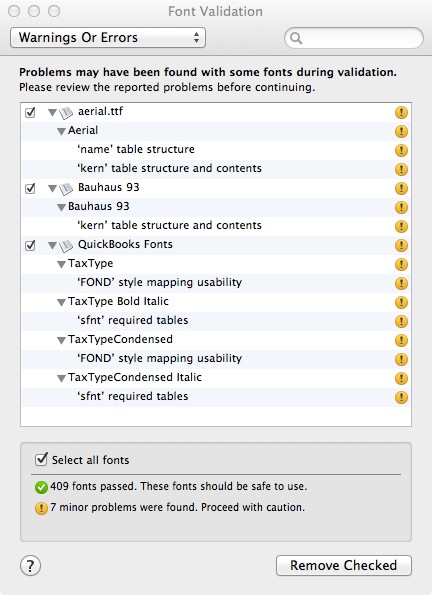Viewport: 432px width, 595px height.
Task: Click the warning icon on TaxType Bold Italic row
Action: (x=401, y=302)
